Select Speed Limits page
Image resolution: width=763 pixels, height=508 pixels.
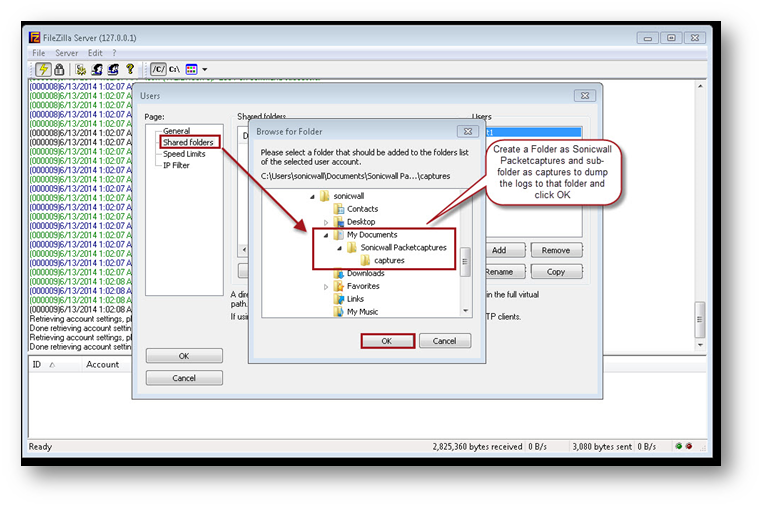pyautogui.click(x=184, y=154)
